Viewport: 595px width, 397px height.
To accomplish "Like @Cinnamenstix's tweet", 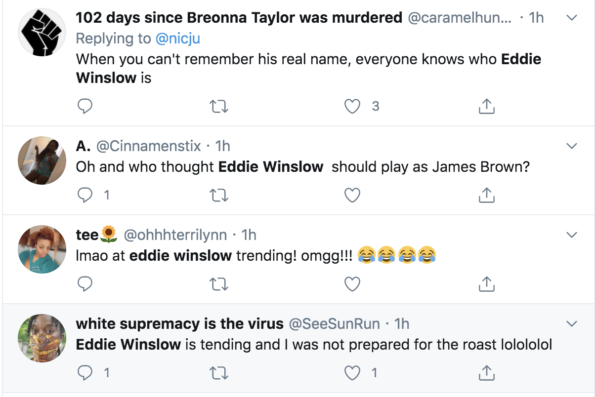I will (352, 195).
